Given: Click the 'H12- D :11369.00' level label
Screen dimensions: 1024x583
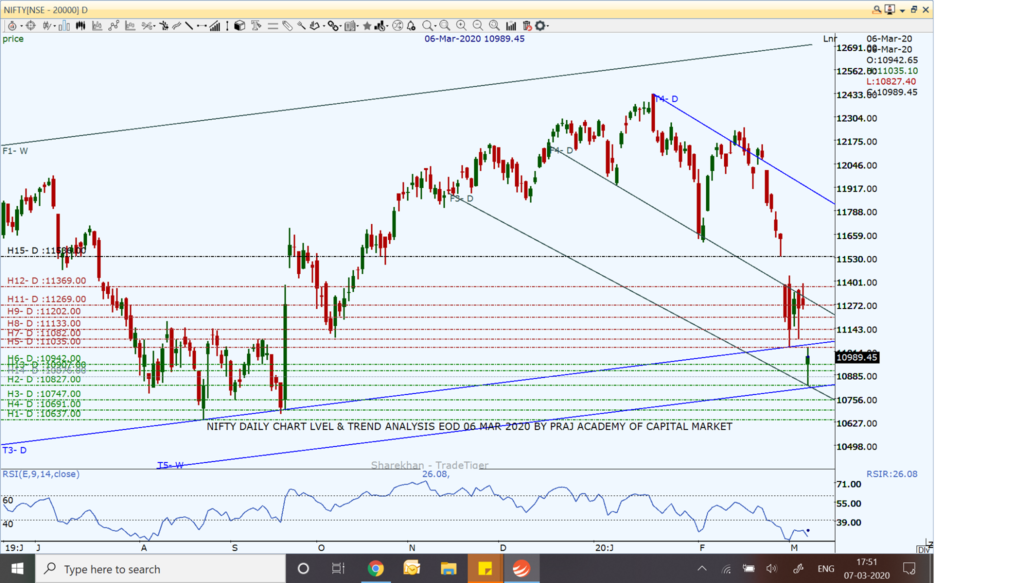Looking at the screenshot, I should pos(46,281).
